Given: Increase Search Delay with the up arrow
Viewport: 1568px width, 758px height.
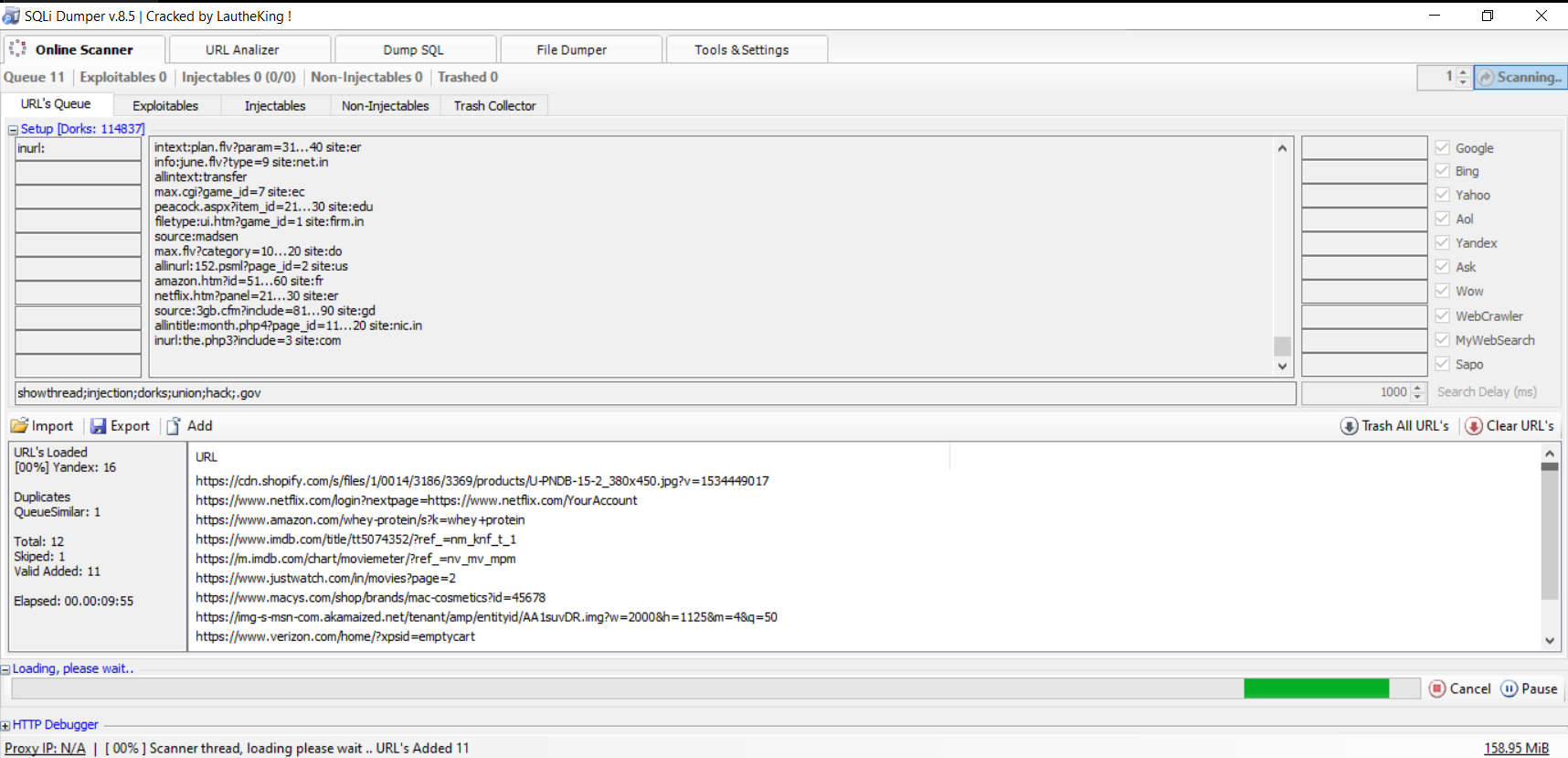Looking at the screenshot, I should pos(1417,387).
